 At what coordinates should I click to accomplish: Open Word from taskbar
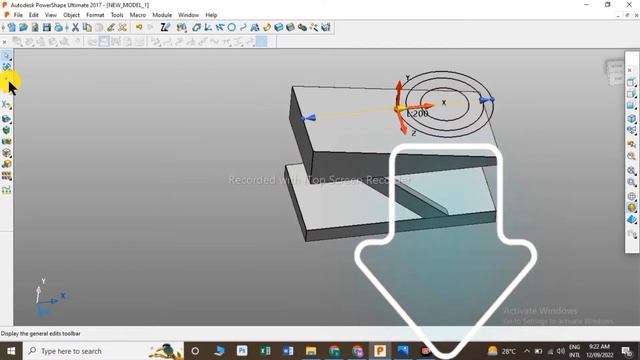pyautogui.click(x=288, y=351)
